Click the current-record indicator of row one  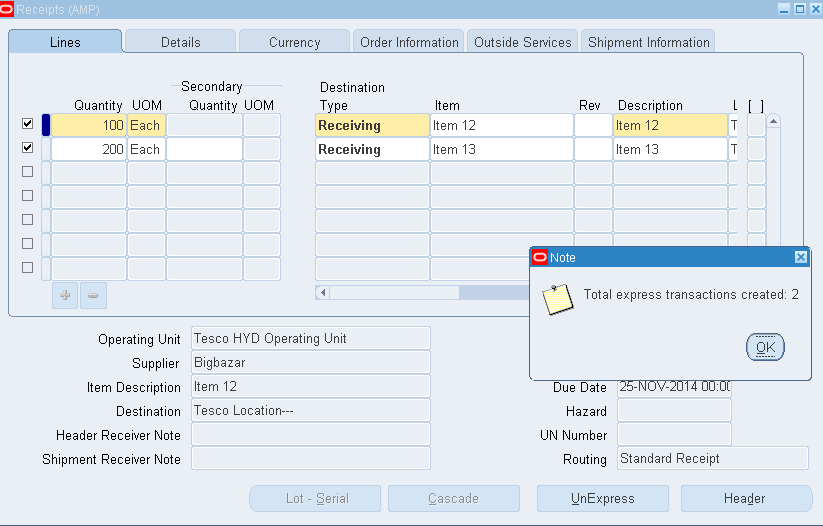point(46,125)
